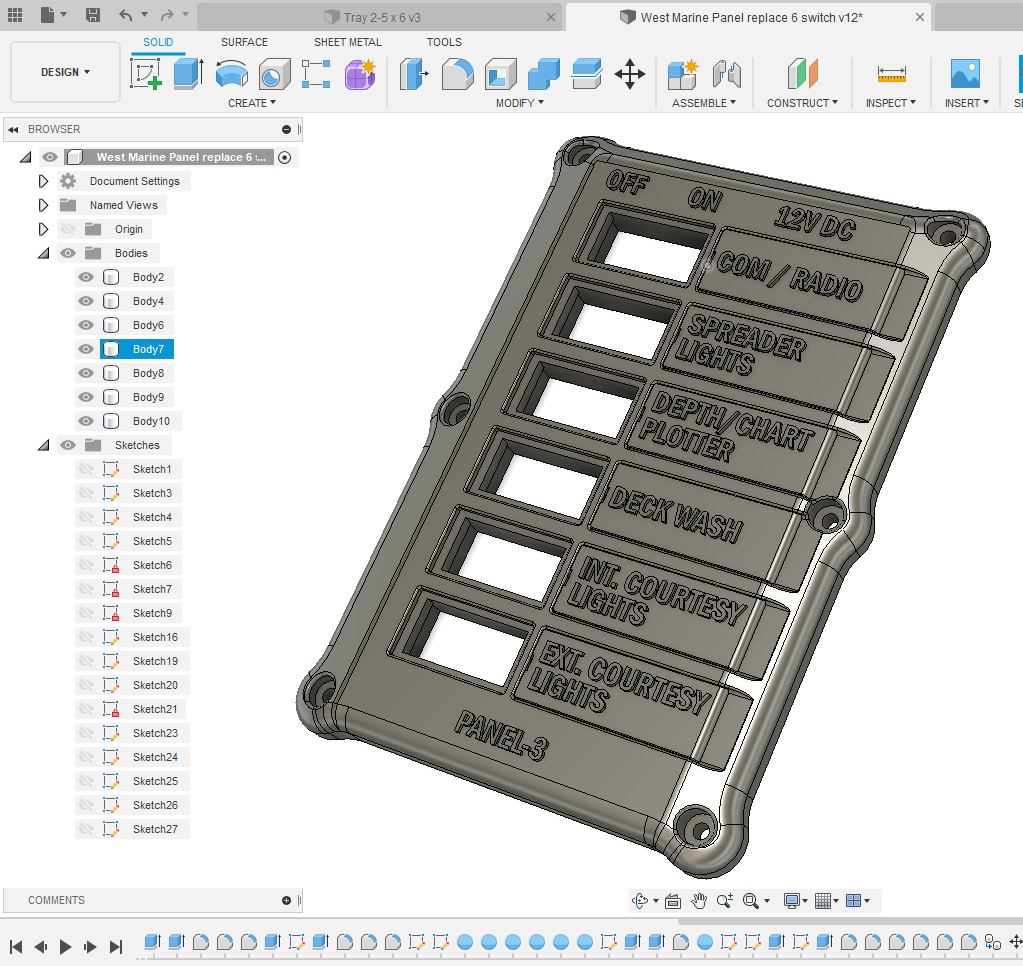The height and width of the screenshot is (966, 1023).
Task: Expand the Document Settings node
Action: tap(43, 181)
